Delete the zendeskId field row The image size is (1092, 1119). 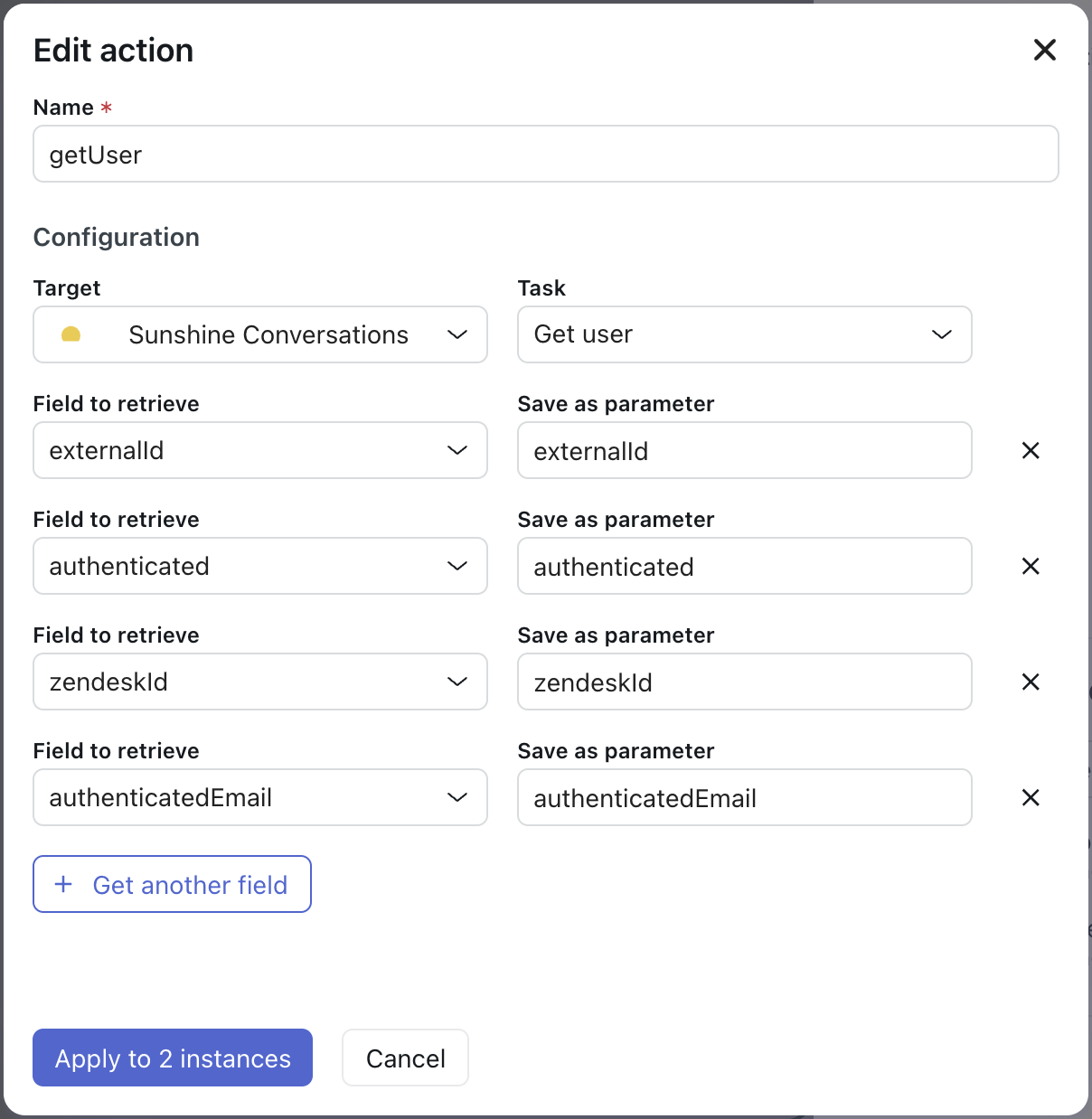pyautogui.click(x=1031, y=682)
